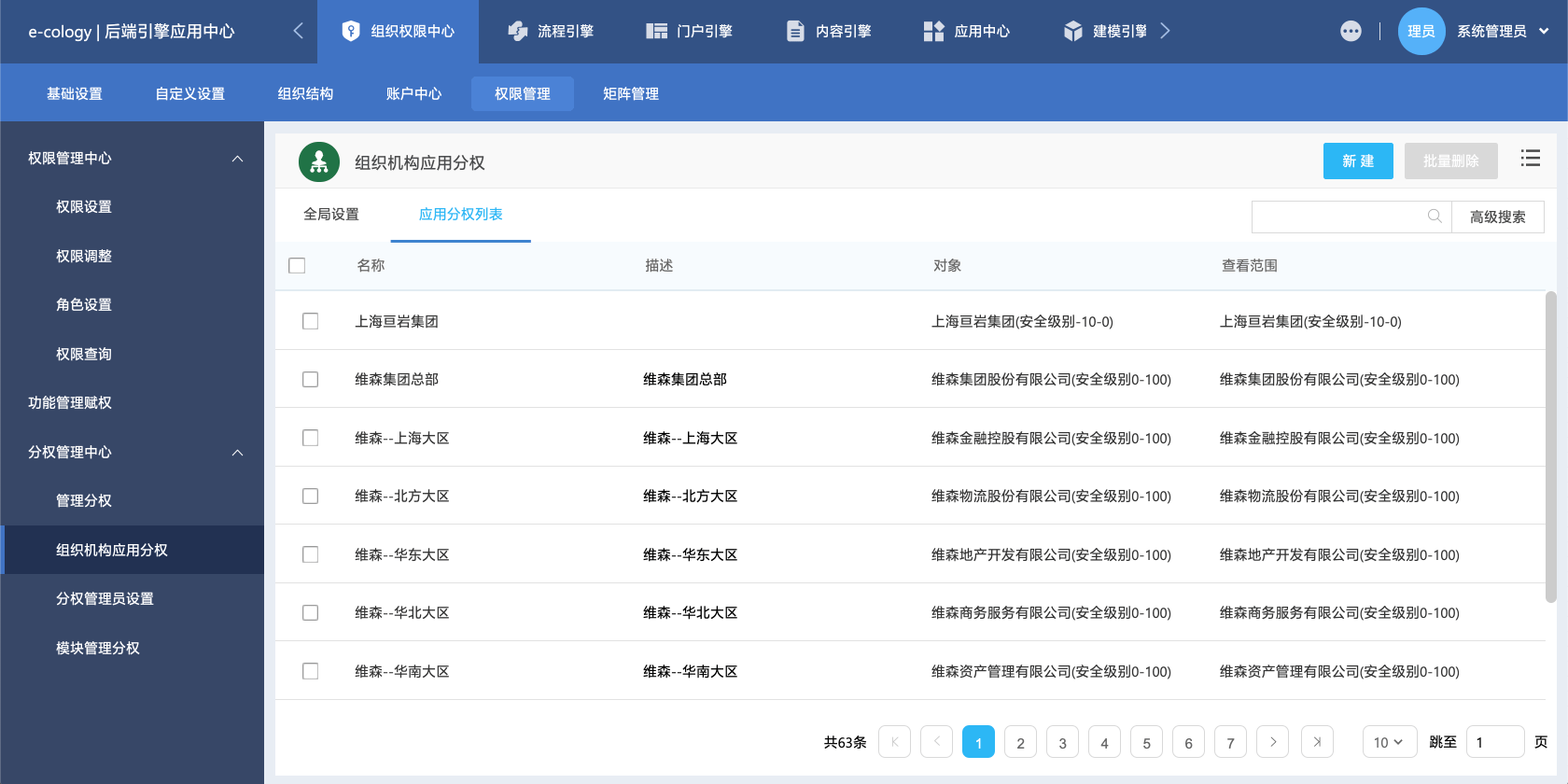Go to page 1
The height and width of the screenshot is (784, 1568).
pos(978,742)
